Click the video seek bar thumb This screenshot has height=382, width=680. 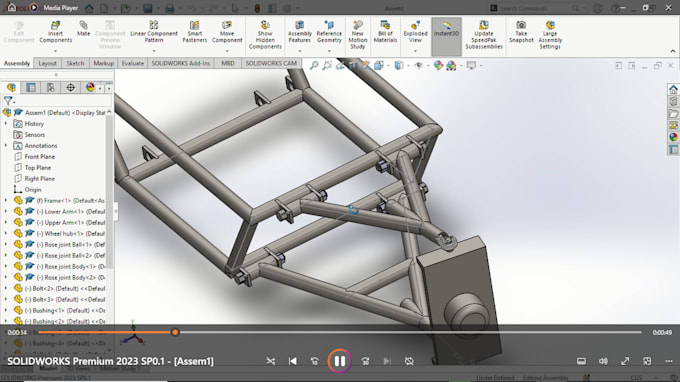[x=175, y=333]
